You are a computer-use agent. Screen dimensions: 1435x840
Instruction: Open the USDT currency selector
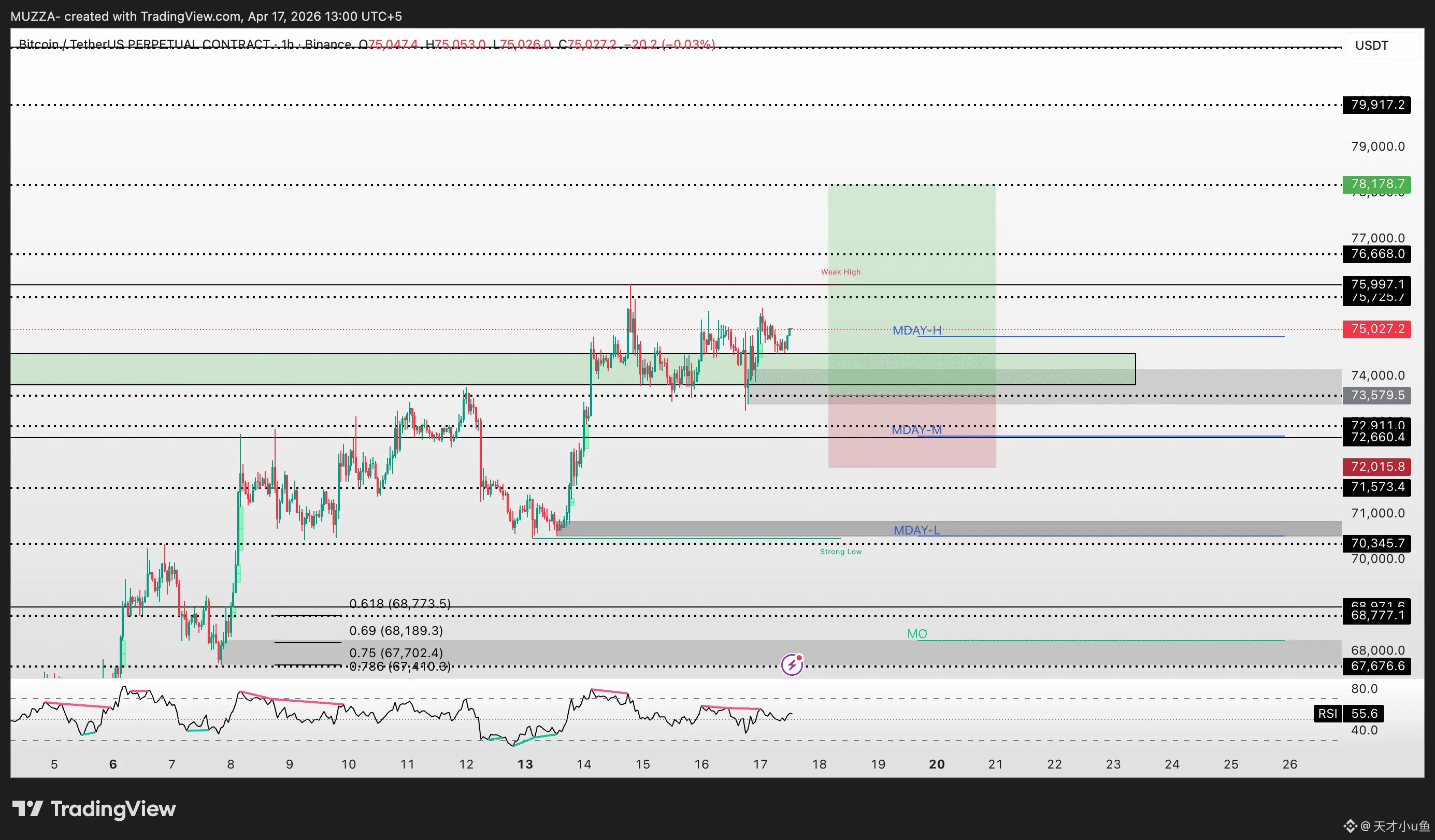pyautogui.click(x=1371, y=46)
